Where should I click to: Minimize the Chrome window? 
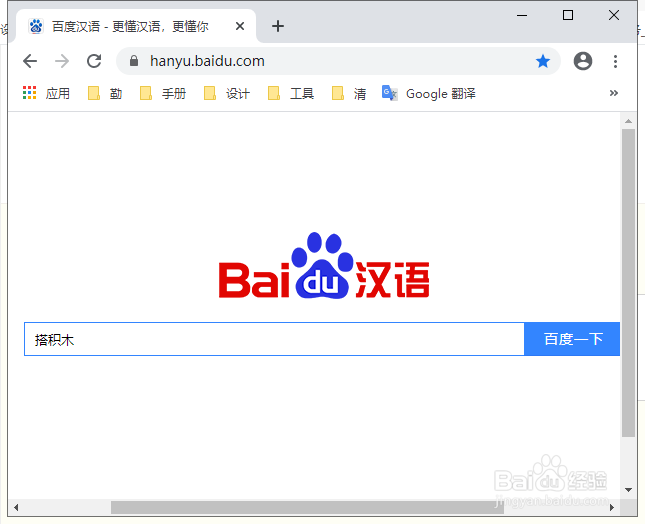[522, 16]
